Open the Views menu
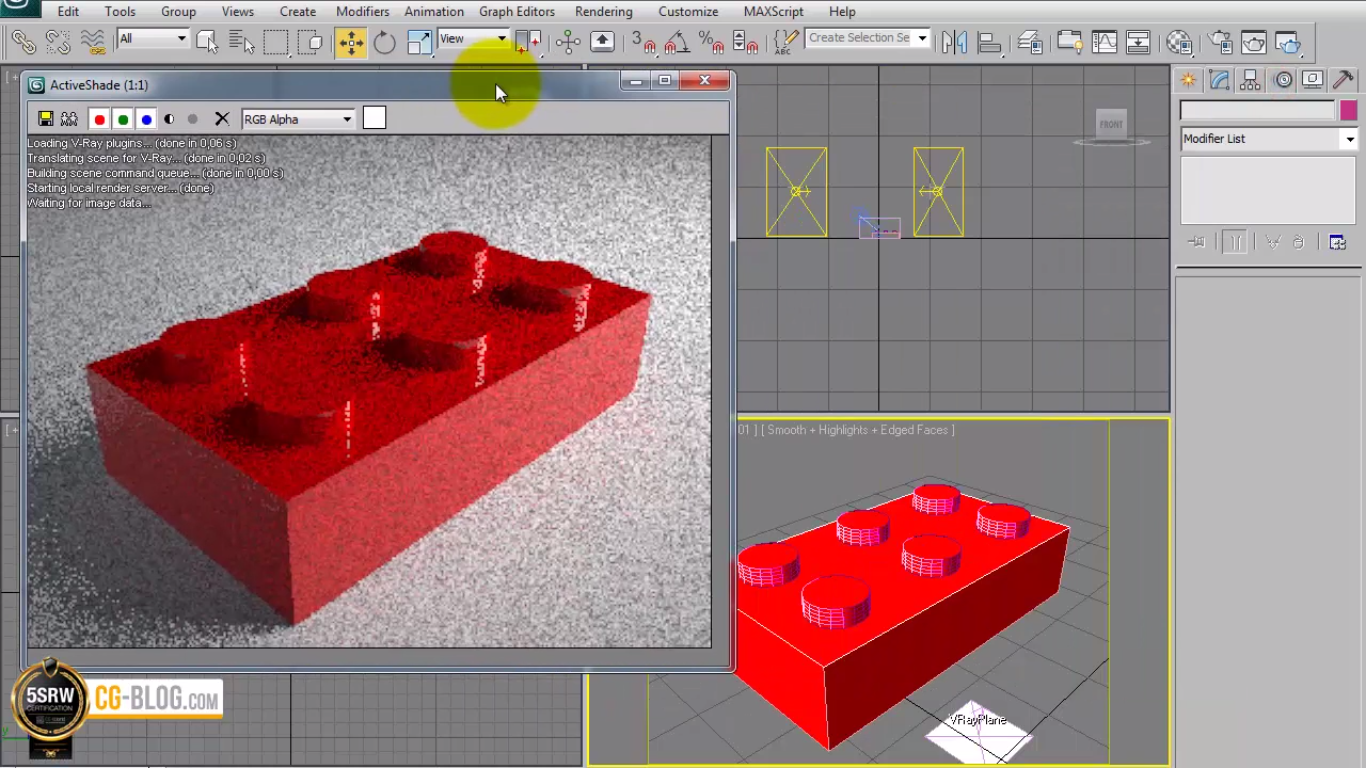 point(238,12)
